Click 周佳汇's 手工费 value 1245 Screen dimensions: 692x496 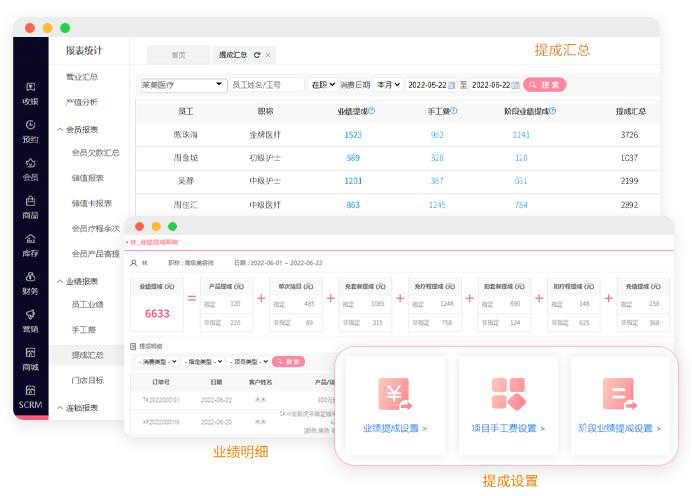point(437,205)
